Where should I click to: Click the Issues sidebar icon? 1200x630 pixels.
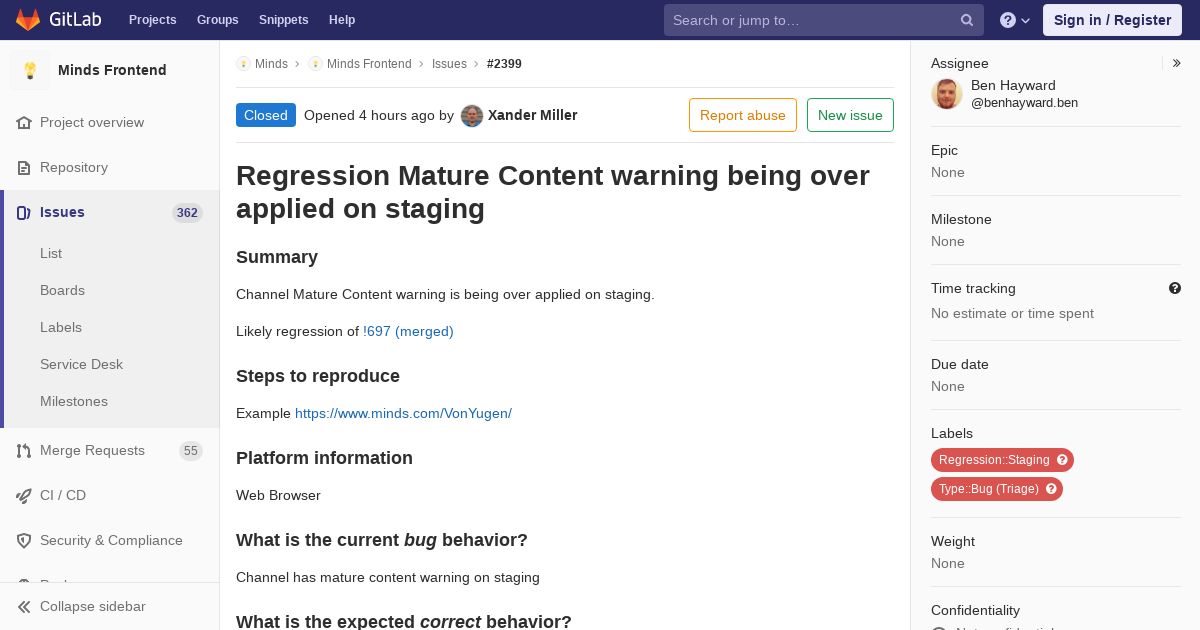pos(24,212)
